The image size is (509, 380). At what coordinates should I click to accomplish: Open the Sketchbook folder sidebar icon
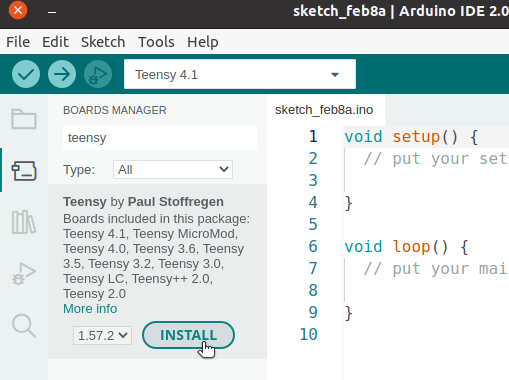point(24,119)
